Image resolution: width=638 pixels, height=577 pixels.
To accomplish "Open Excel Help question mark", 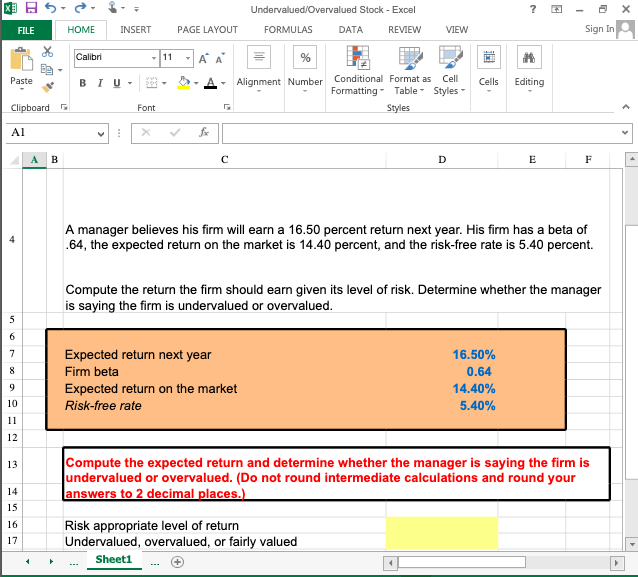I will tap(533, 9).
